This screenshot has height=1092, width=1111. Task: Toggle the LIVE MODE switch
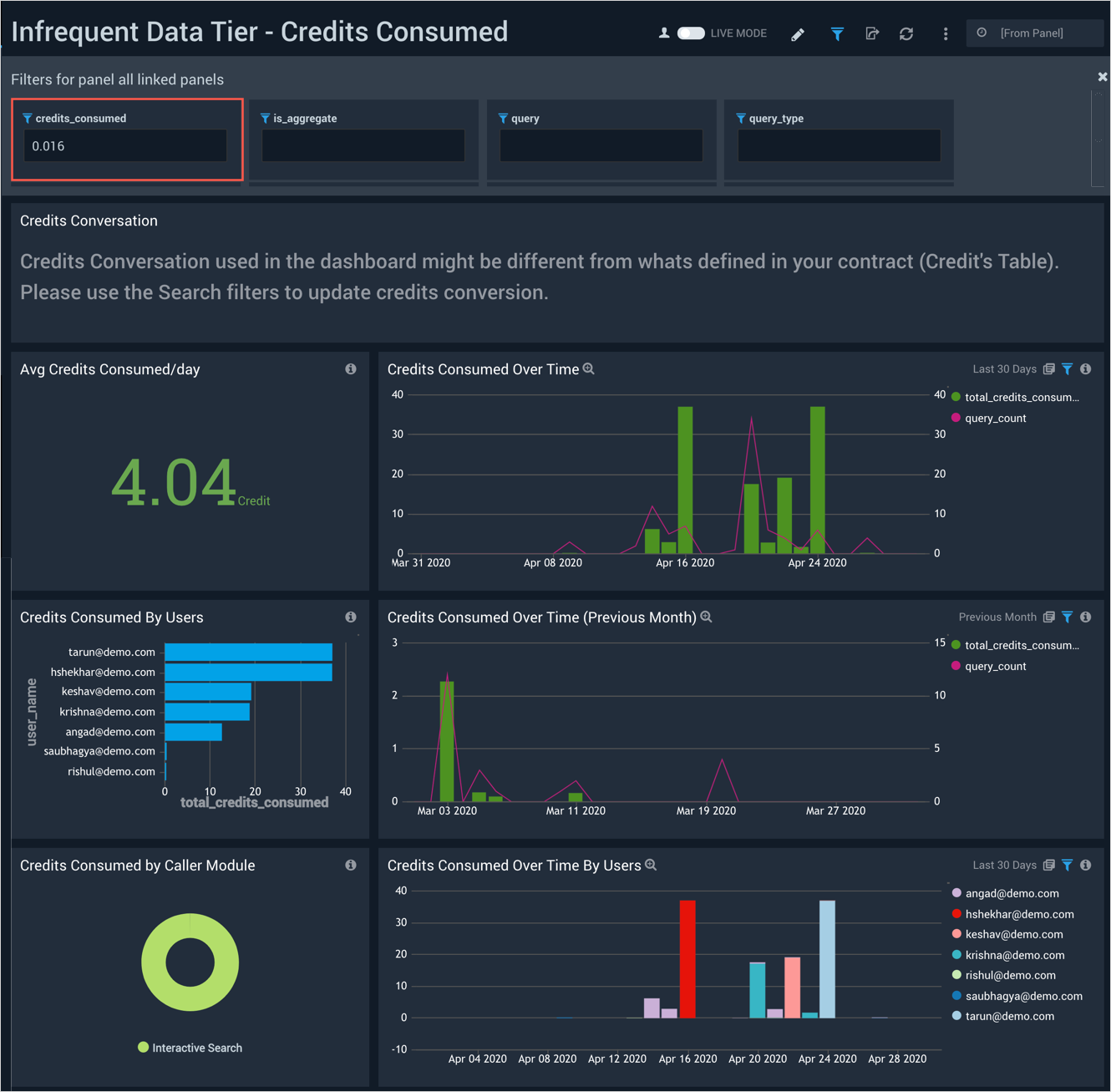click(x=691, y=33)
